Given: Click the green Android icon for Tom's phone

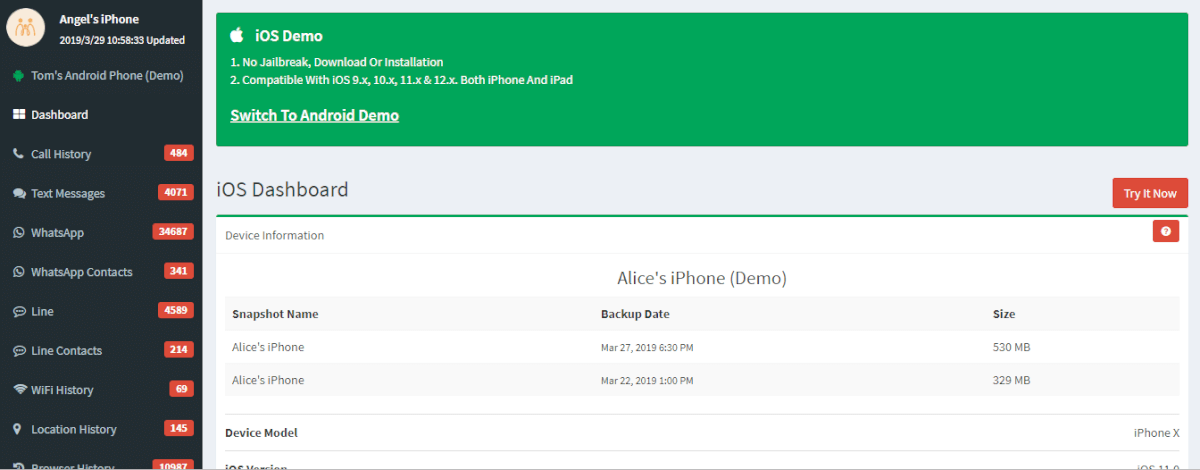Looking at the screenshot, I should pos(18,76).
